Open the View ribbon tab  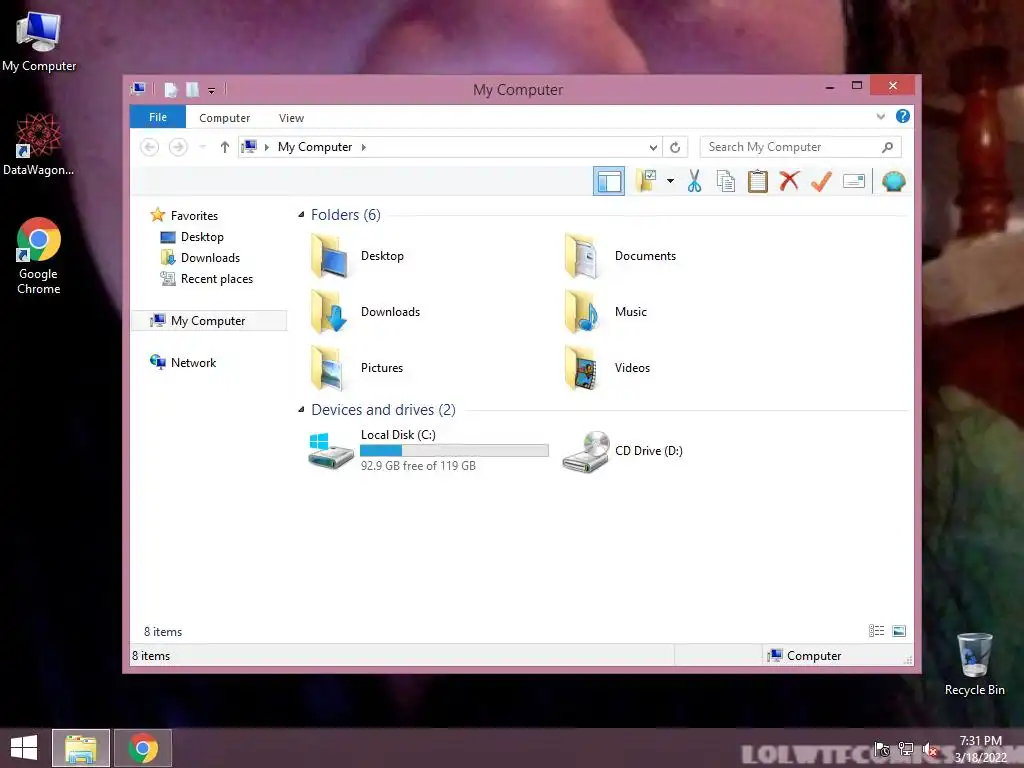point(291,118)
